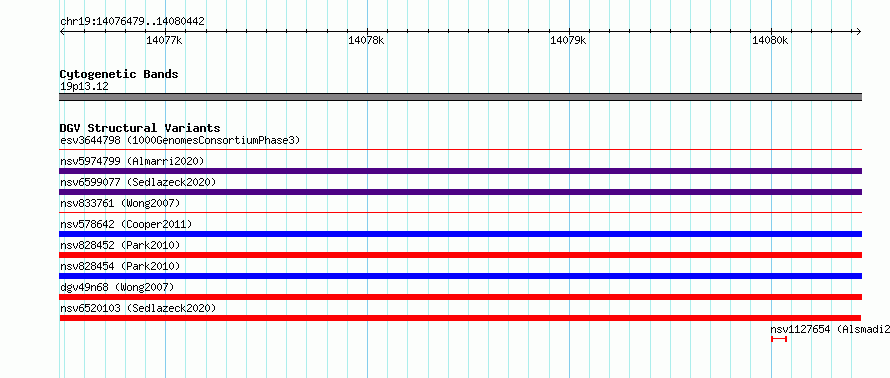Click the red bar of nsv828452
The image size is (890, 378).
460,255
